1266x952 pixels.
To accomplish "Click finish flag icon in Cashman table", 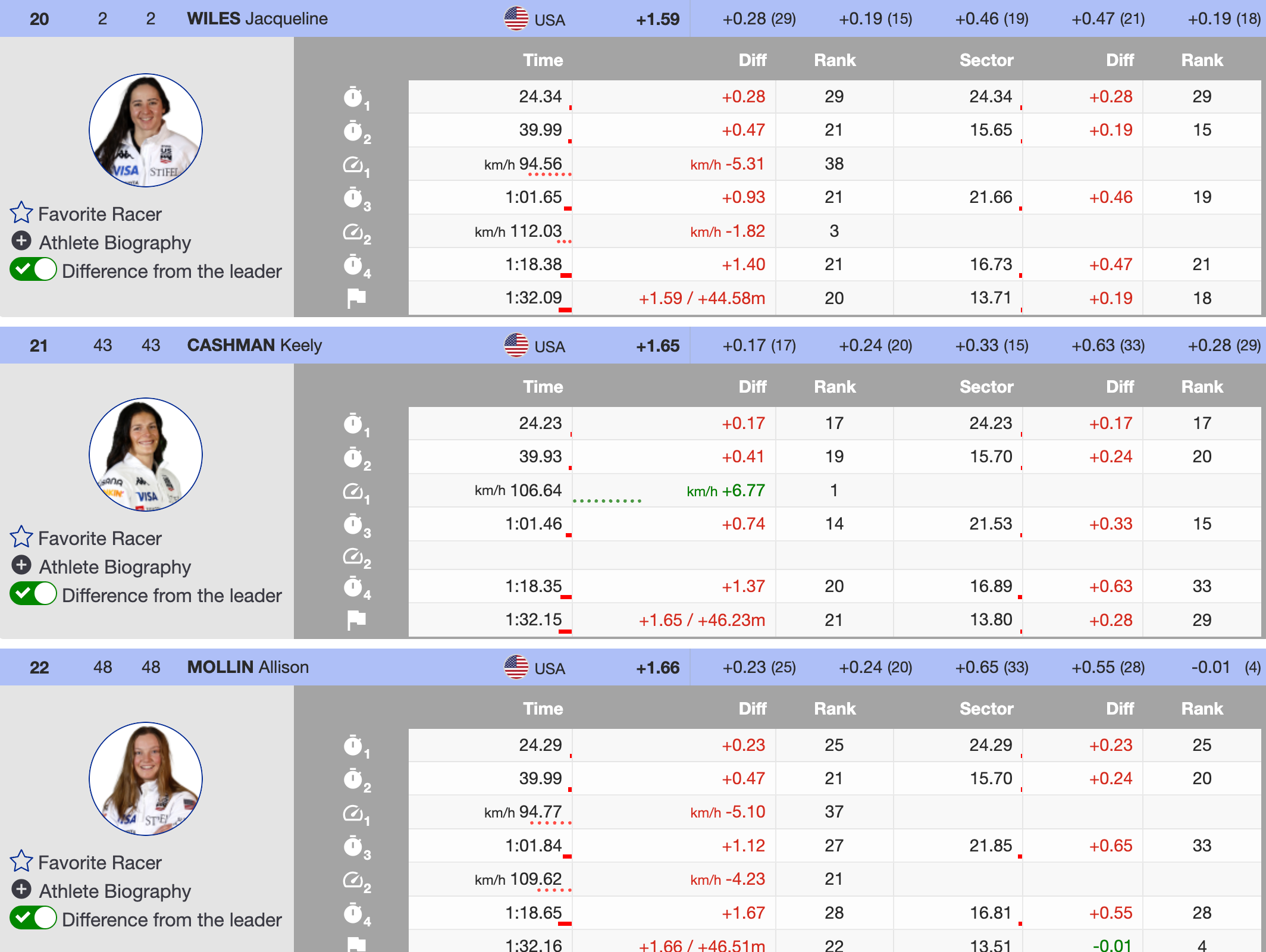I will pos(356,620).
